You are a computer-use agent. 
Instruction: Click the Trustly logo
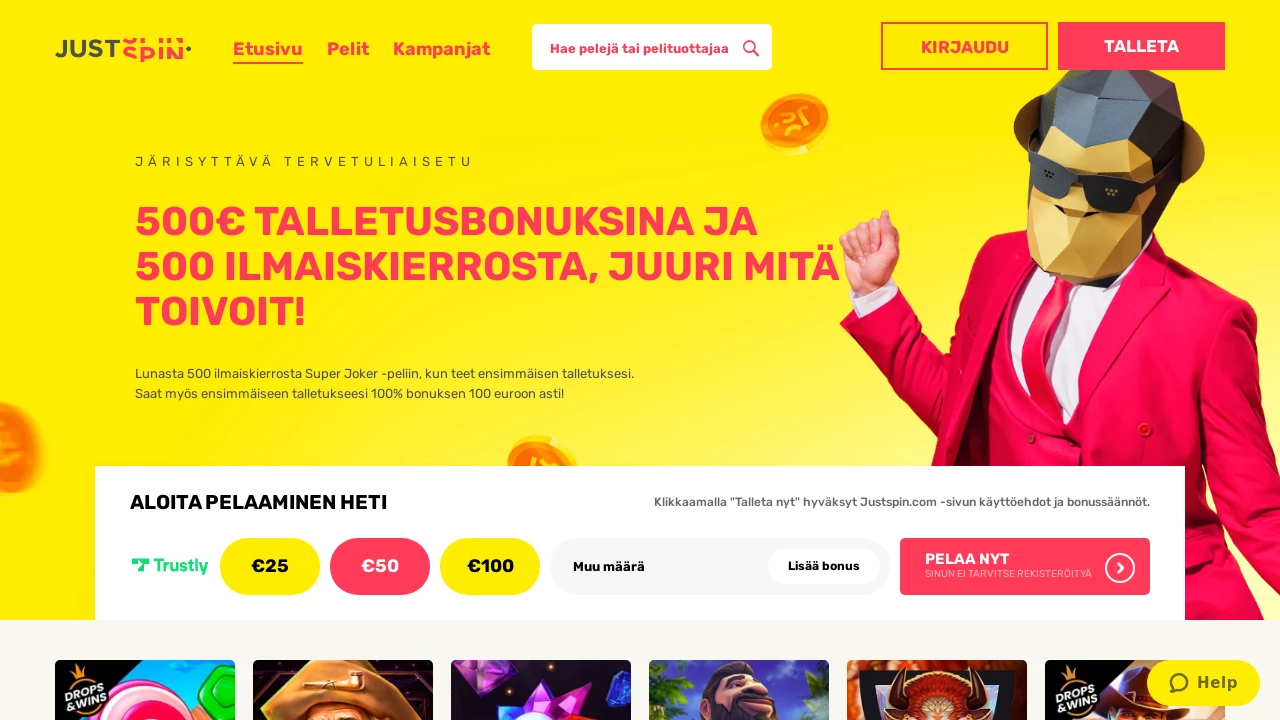(x=170, y=566)
